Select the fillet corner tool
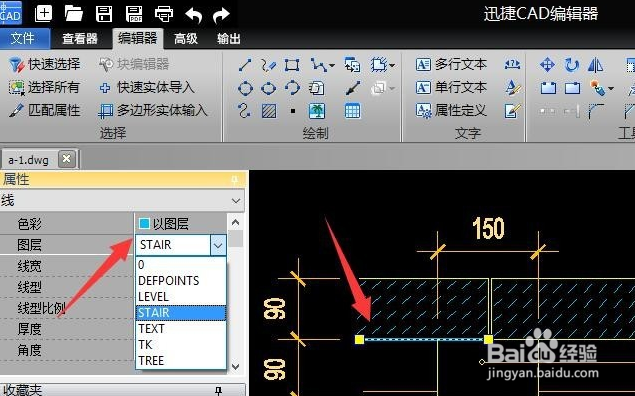Image resolution: width=635 pixels, height=396 pixels. coord(595,111)
